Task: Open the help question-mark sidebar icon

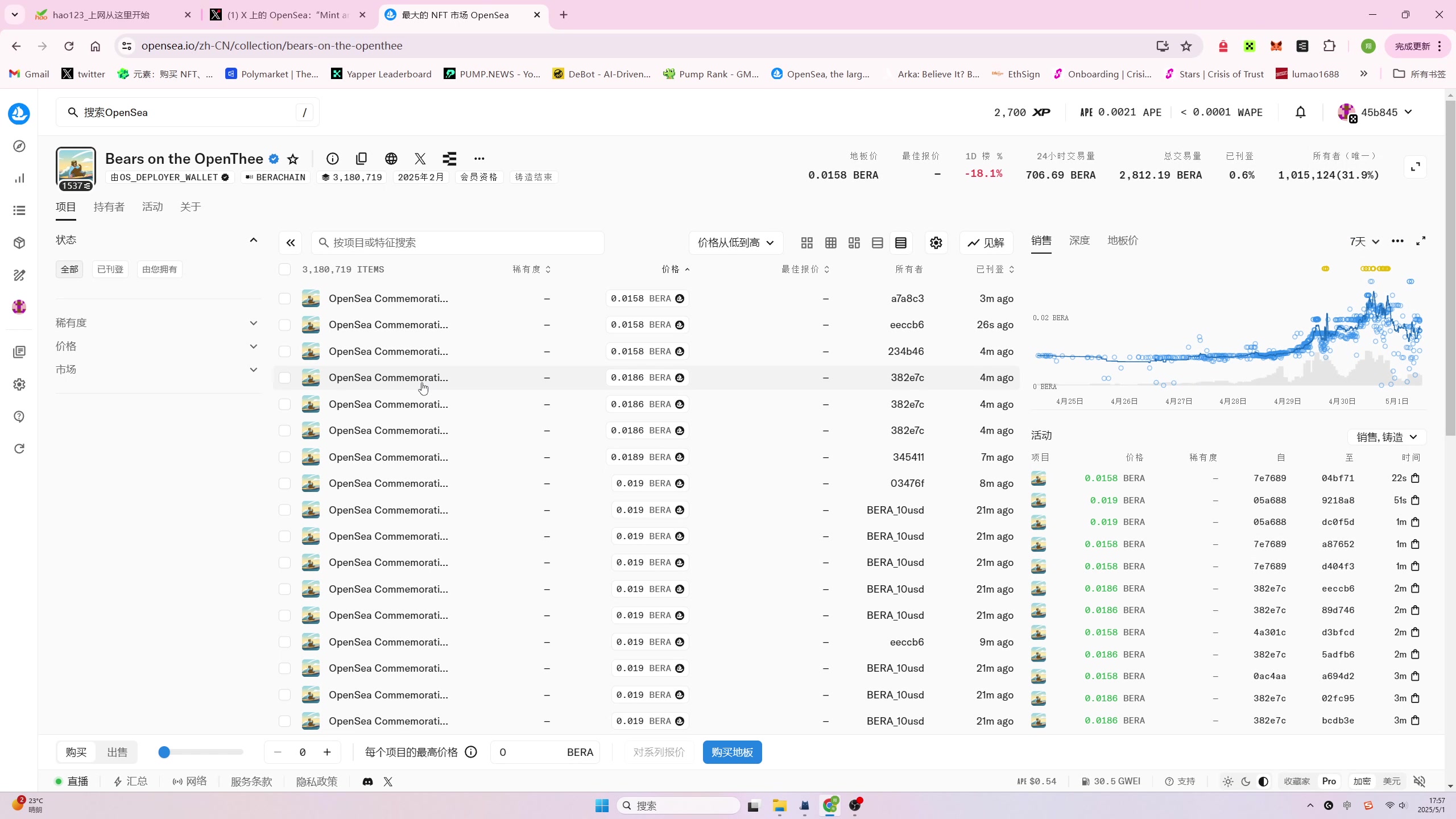Action: (19, 417)
